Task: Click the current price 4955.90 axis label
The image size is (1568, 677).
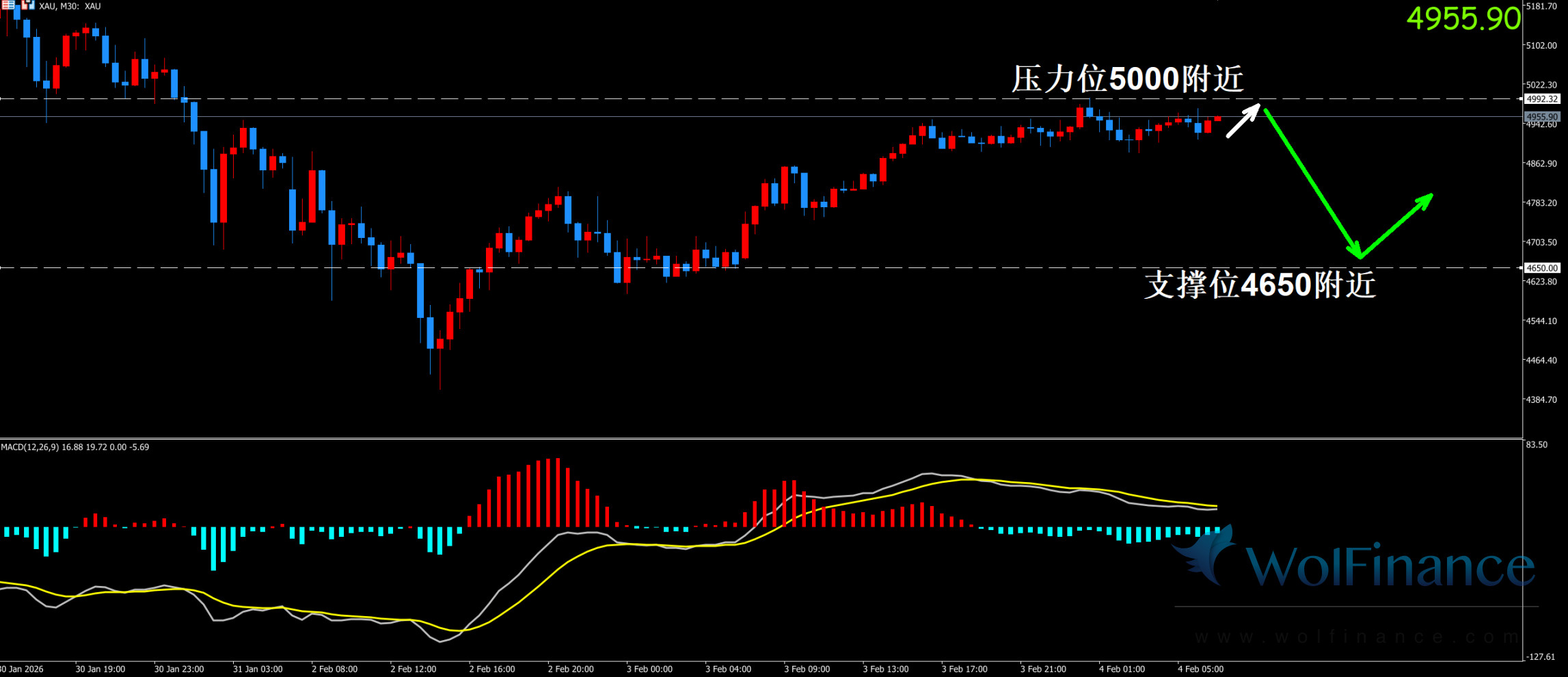Action: point(1542,117)
